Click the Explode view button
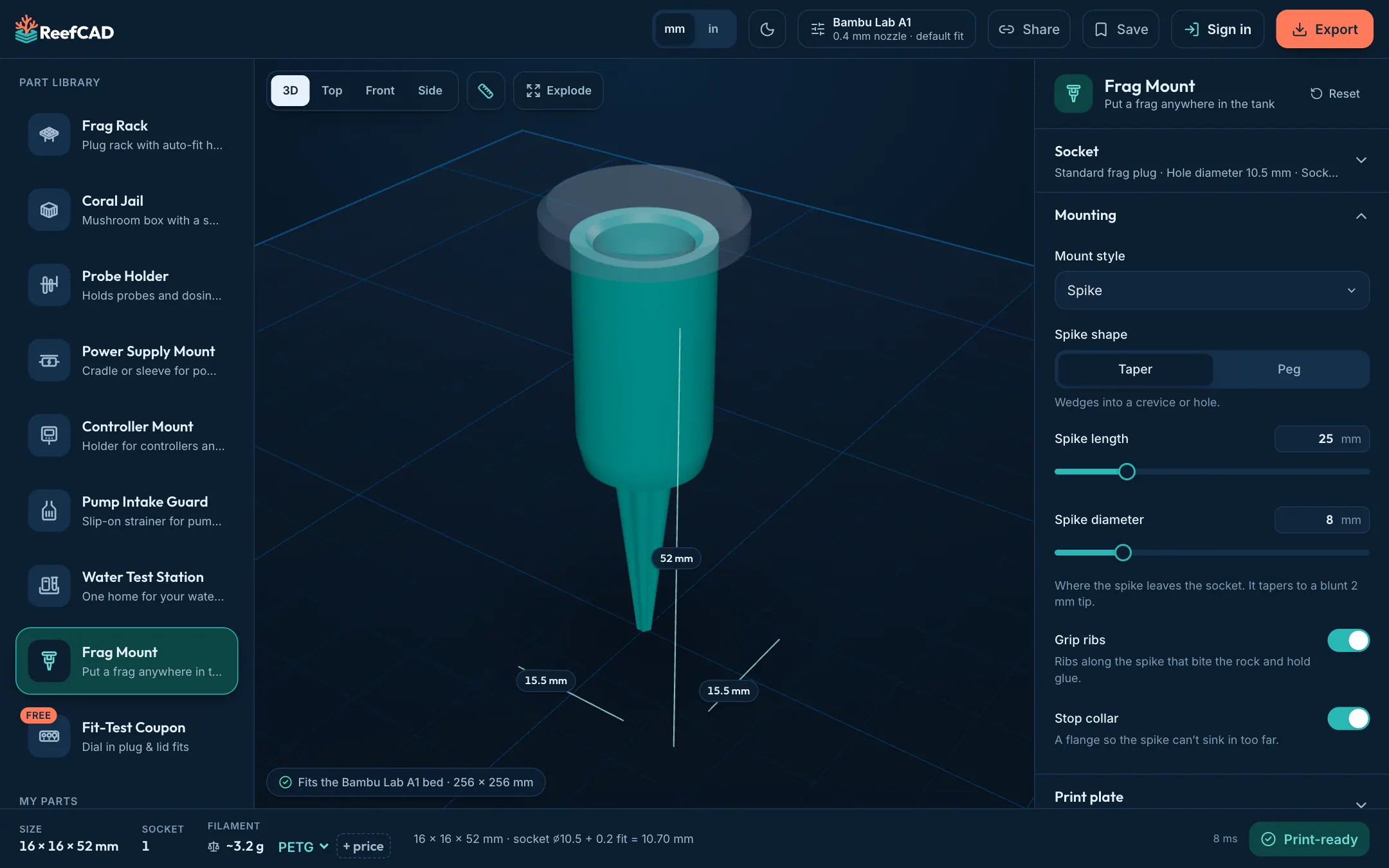Image resolution: width=1389 pixels, height=868 pixels. [x=558, y=91]
